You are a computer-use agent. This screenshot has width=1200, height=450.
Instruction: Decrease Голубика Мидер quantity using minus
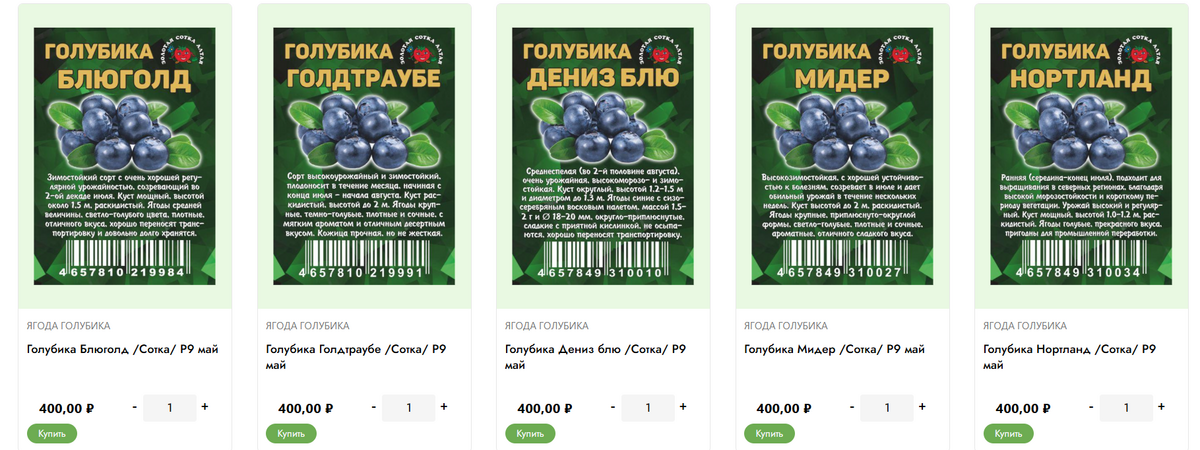(853, 407)
